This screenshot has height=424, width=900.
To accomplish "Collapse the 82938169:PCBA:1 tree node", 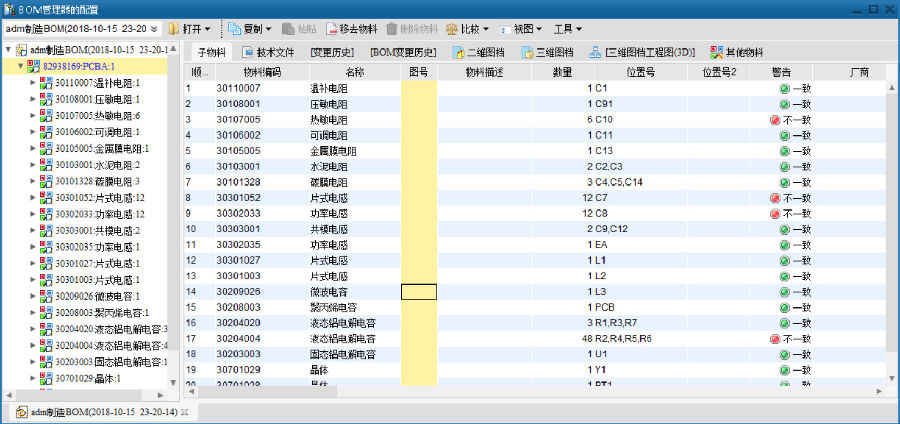I will (22, 66).
